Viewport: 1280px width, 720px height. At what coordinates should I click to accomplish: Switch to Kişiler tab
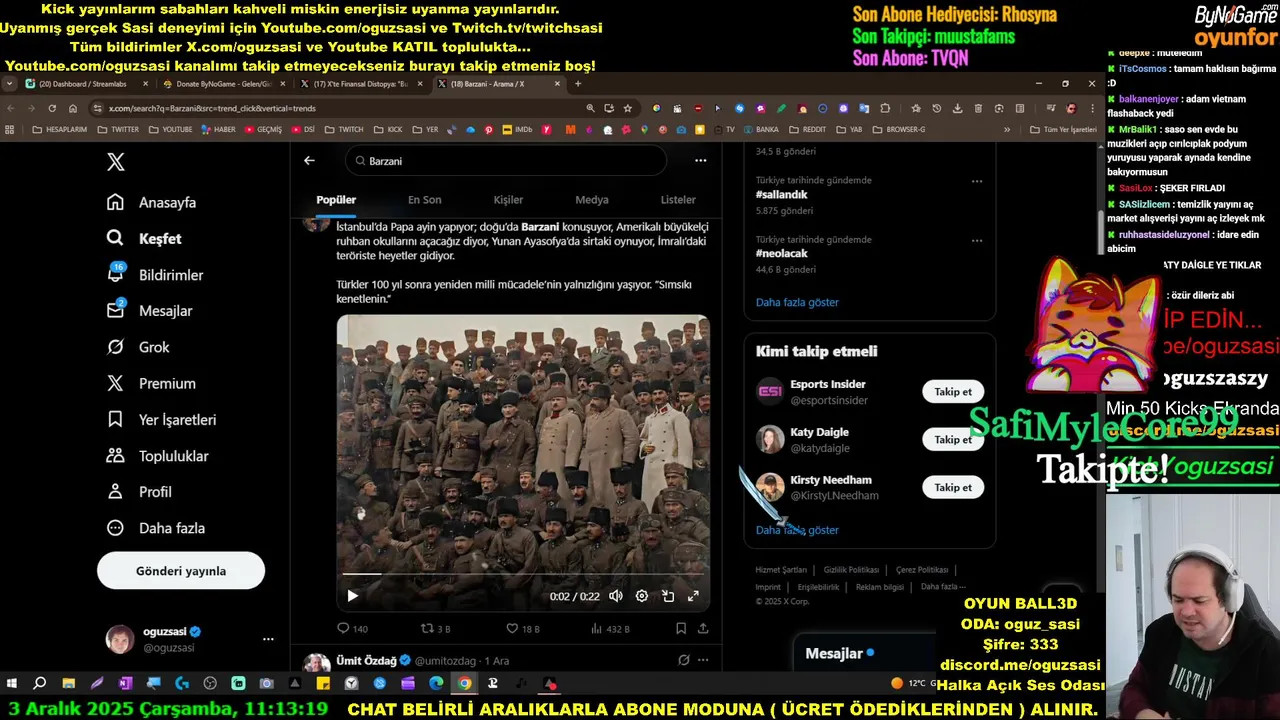tap(508, 199)
